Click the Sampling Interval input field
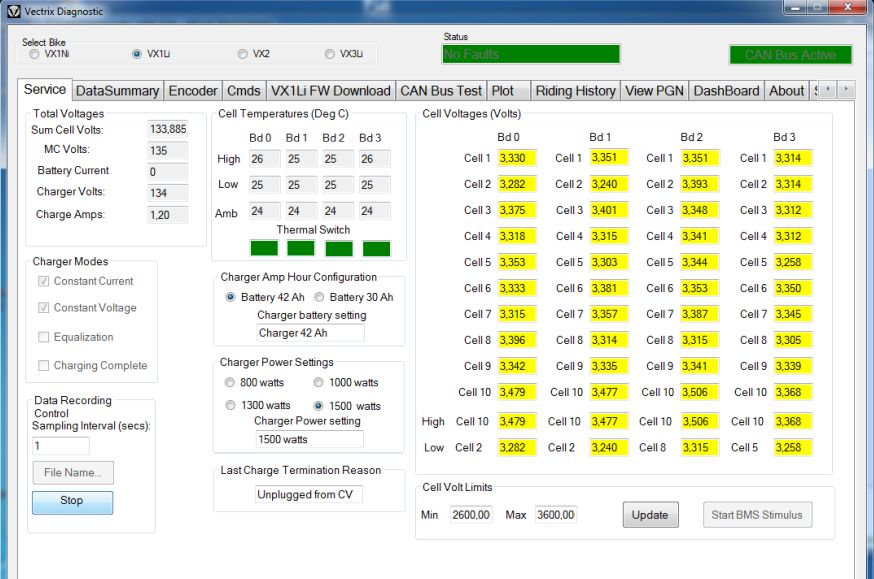Viewport: 874px width, 579px height. [61, 446]
